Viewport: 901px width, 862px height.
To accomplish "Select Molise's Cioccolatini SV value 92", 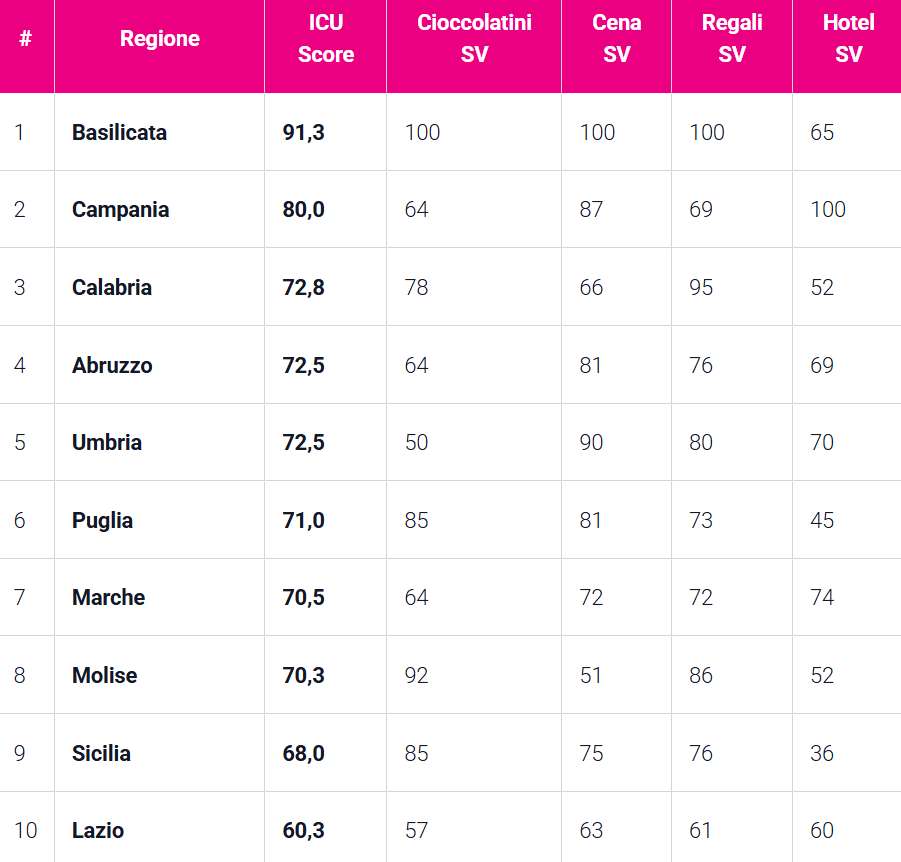I will coord(417,675).
